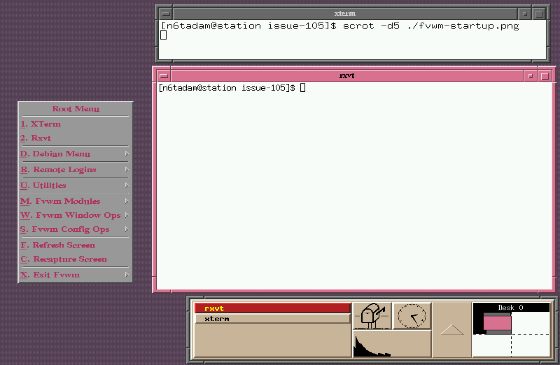Image resolution: width=560 pixels, height=365 pixels.
Task: Switch to the top-right pager page
Action: click(530, 323)
